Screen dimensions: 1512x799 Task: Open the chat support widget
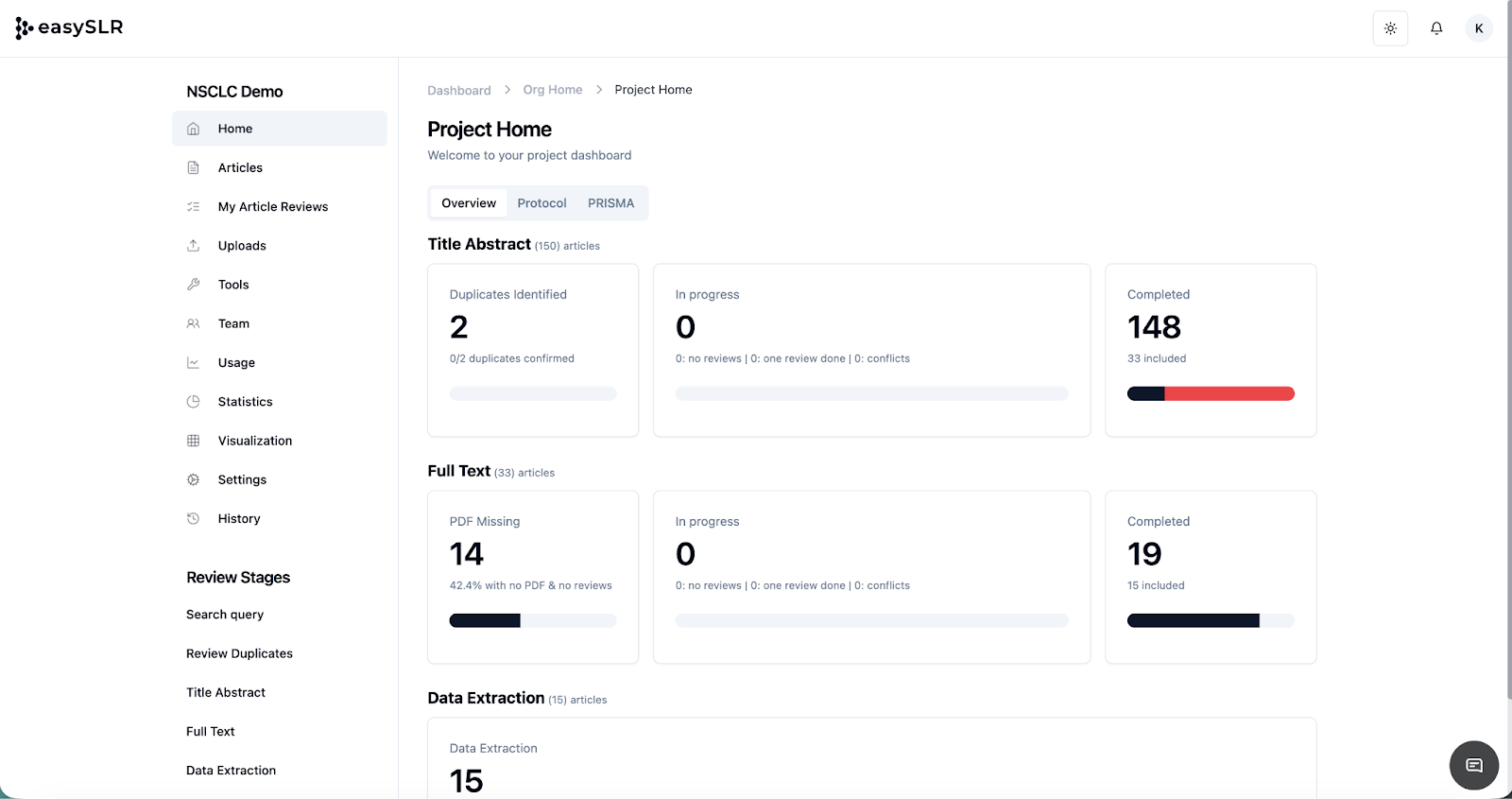tap(1473, 765)
